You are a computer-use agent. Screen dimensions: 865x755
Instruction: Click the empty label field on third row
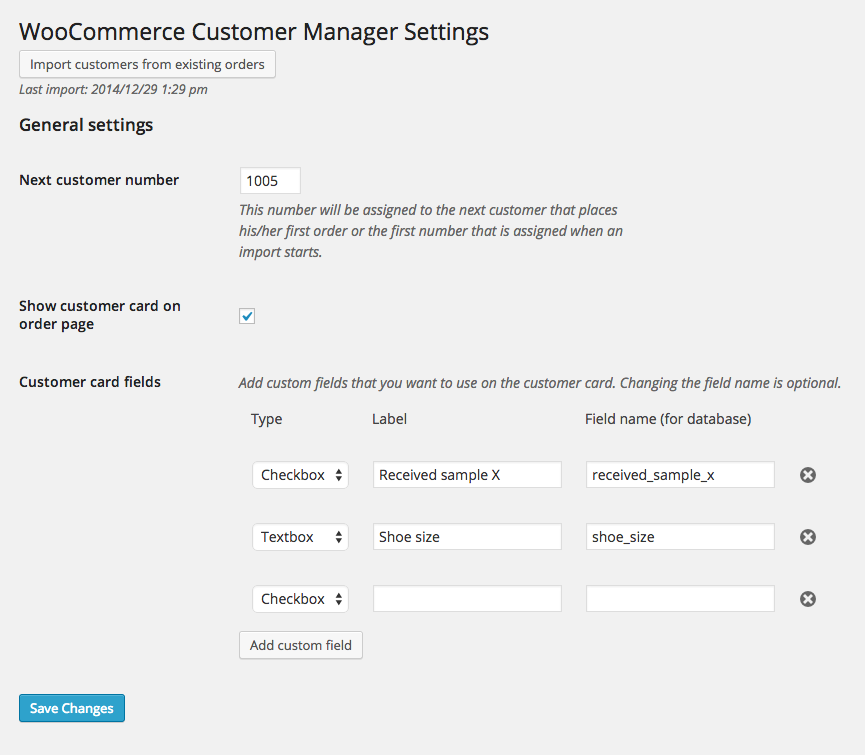click(x=466, y=598)
